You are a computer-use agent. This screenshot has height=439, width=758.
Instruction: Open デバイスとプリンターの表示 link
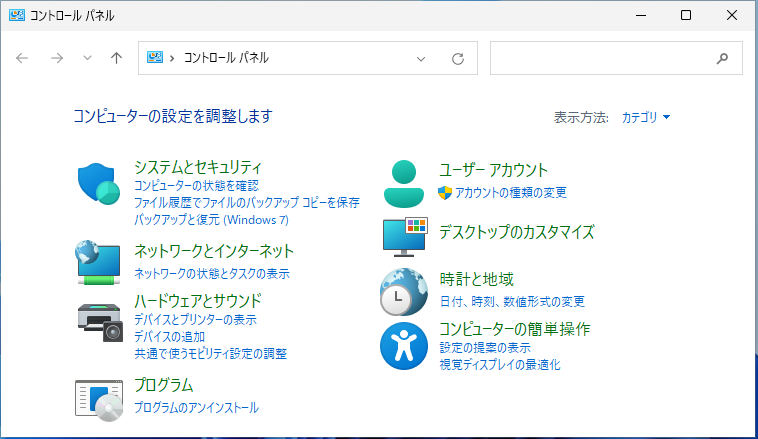click(195, 320)
